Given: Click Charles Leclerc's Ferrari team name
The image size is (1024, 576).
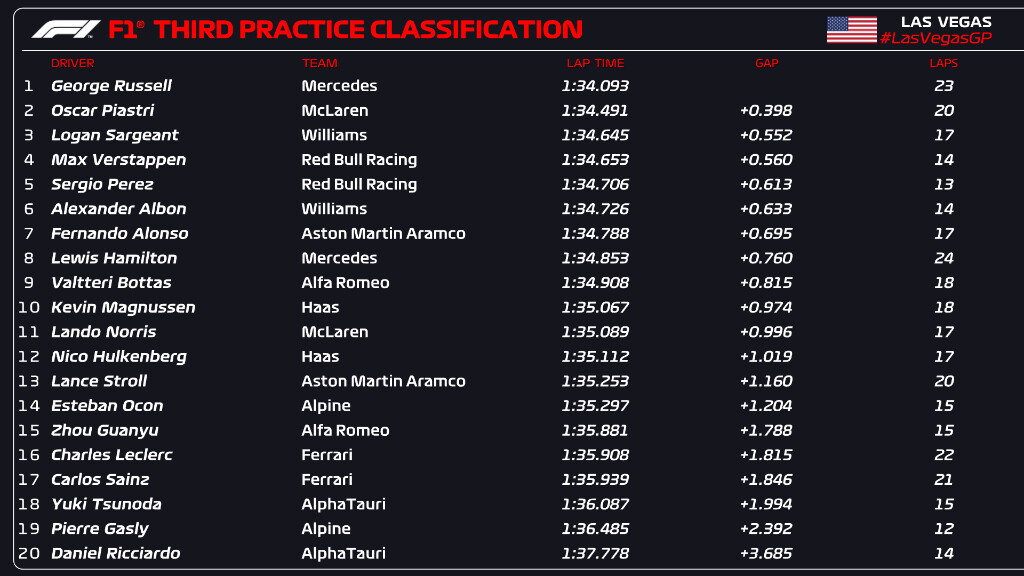Looking at the screenshot, I should [327, 455].
